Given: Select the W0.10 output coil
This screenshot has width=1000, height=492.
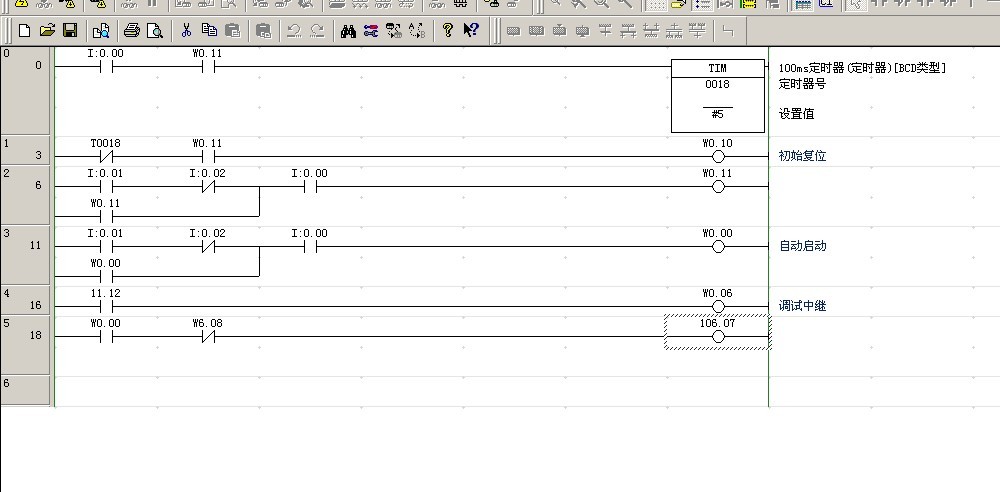Looking at the screenshot, I should pyautogui.click(x=717, y=156).
